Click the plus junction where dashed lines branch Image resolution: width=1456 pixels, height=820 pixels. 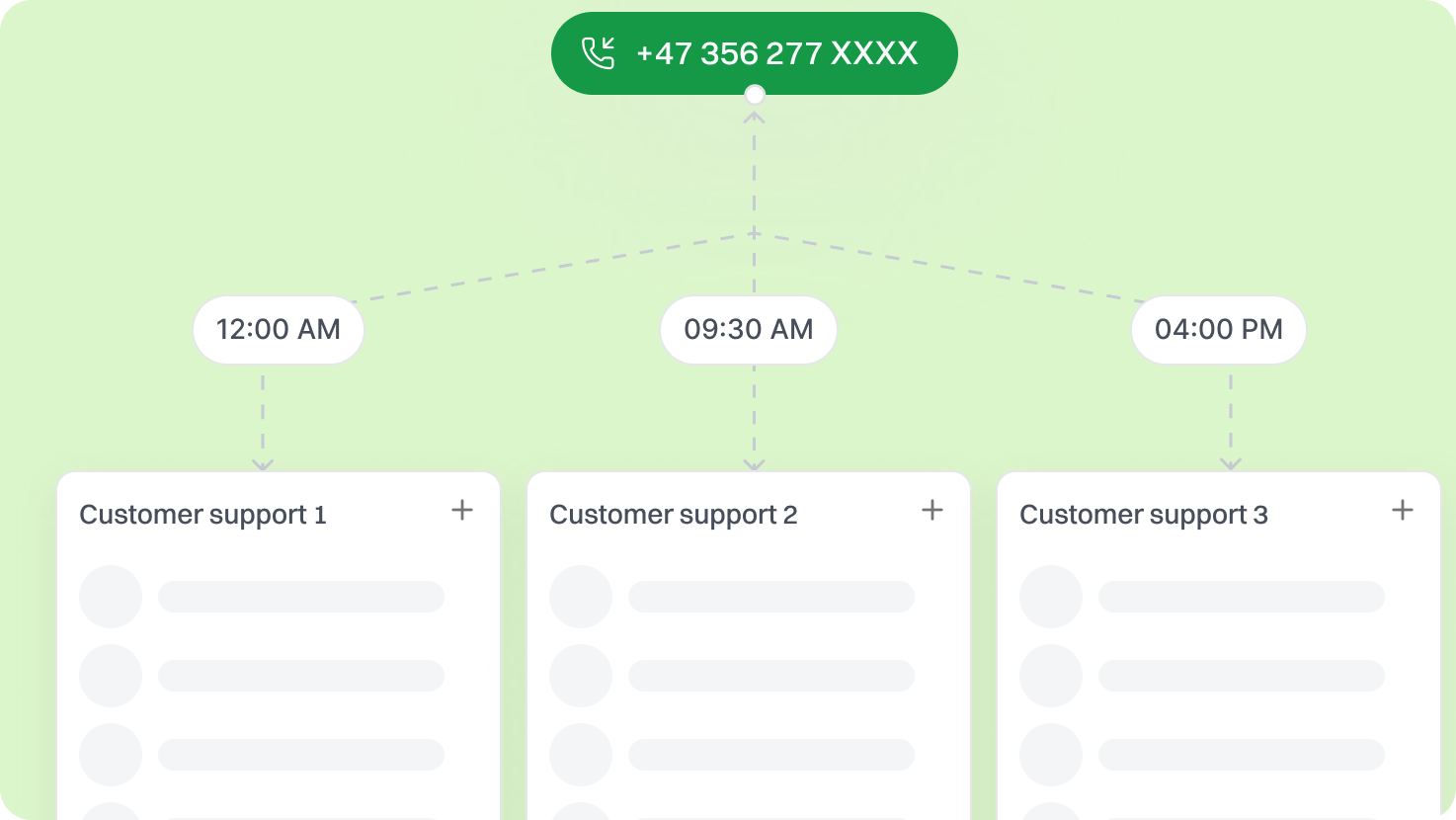click(754, 234)
